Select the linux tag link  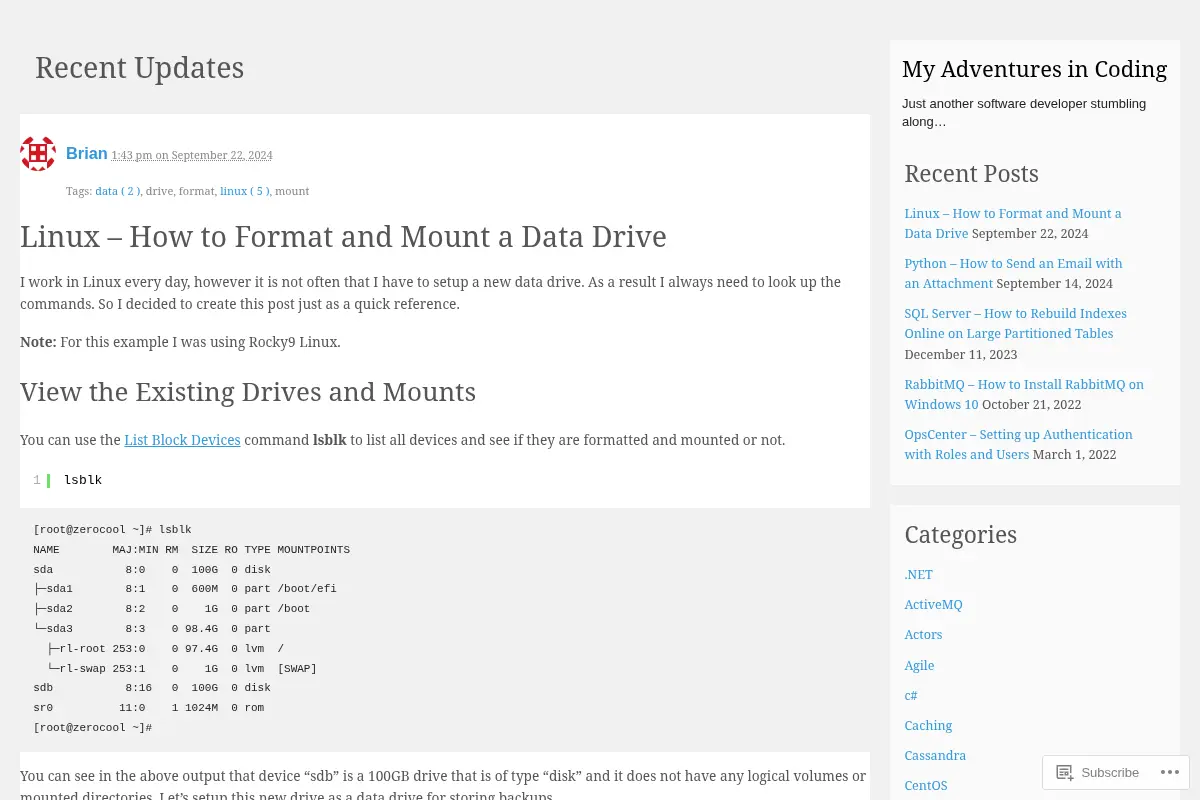pyautogui.click(x=245, y=191)
